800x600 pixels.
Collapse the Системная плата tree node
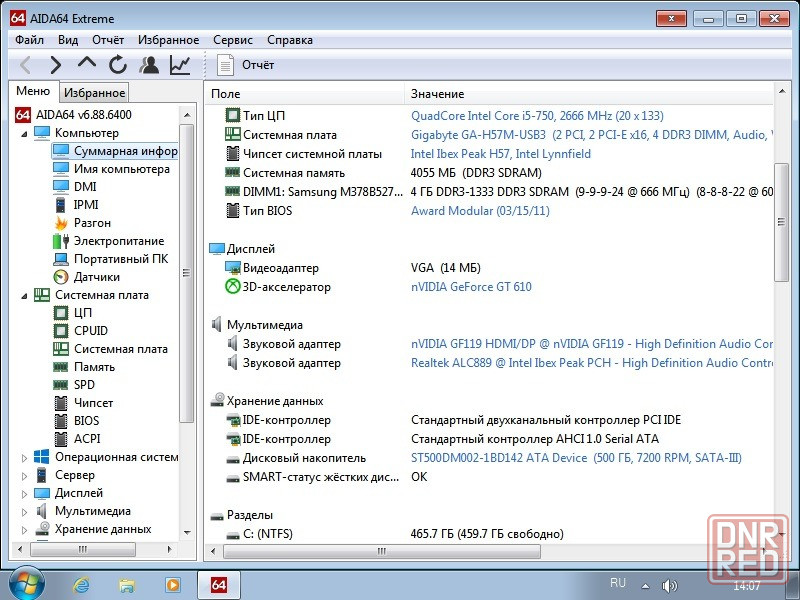pos(24,295)
